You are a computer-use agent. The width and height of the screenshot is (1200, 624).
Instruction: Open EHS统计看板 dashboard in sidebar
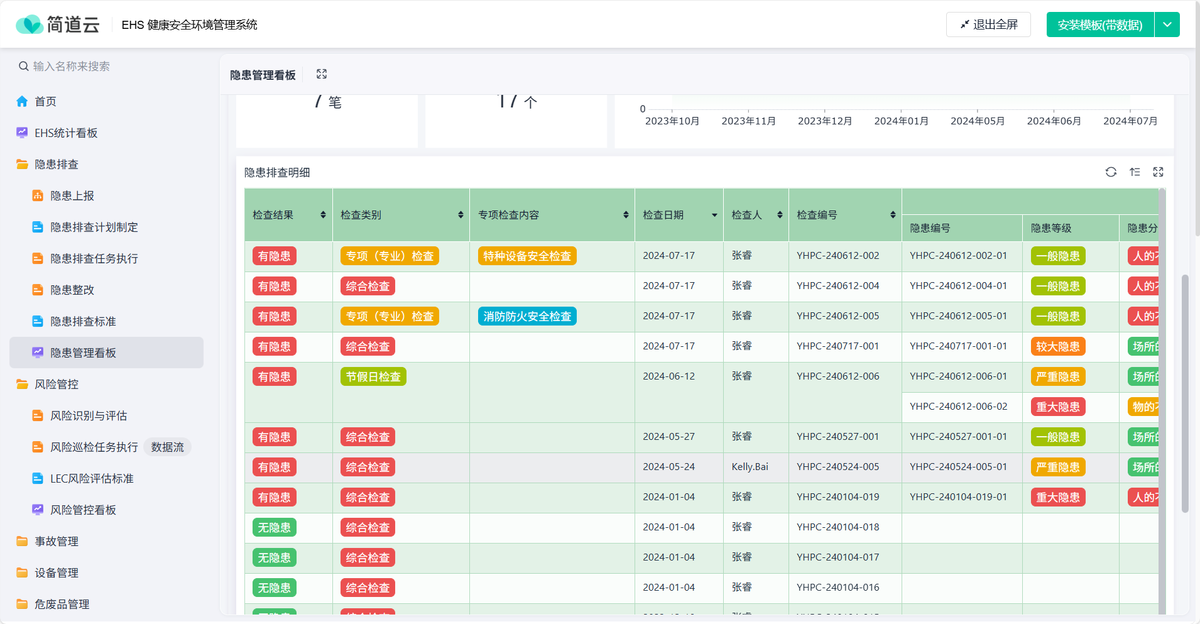66,133
